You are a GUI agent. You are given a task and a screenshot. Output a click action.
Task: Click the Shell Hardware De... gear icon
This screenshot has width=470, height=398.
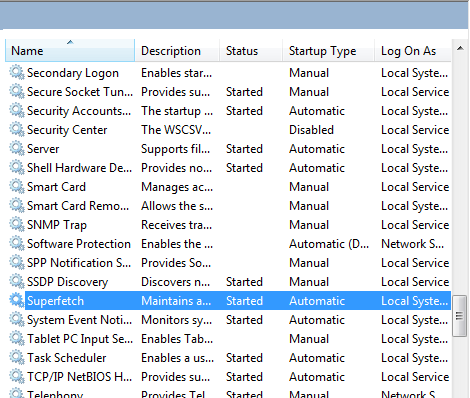[x=17, y=168]
